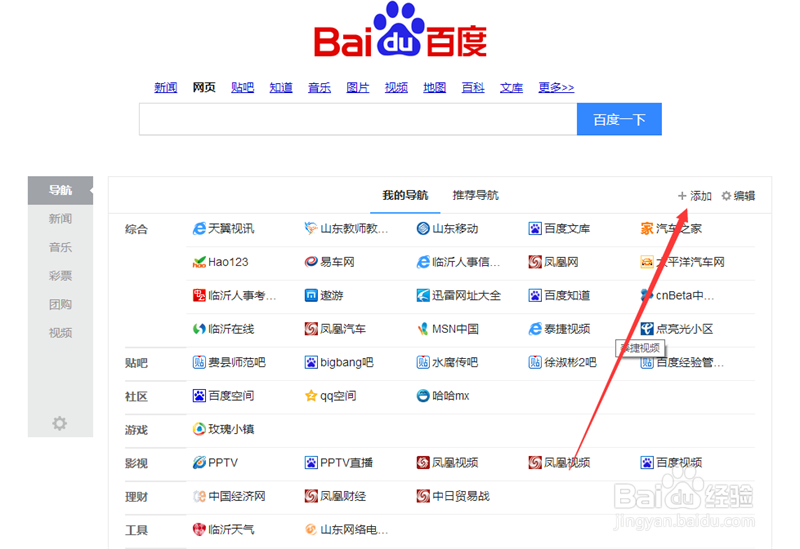Click the 百度一下 search button
The height and width of the screenshot is (549, 800).
(619, 119)
